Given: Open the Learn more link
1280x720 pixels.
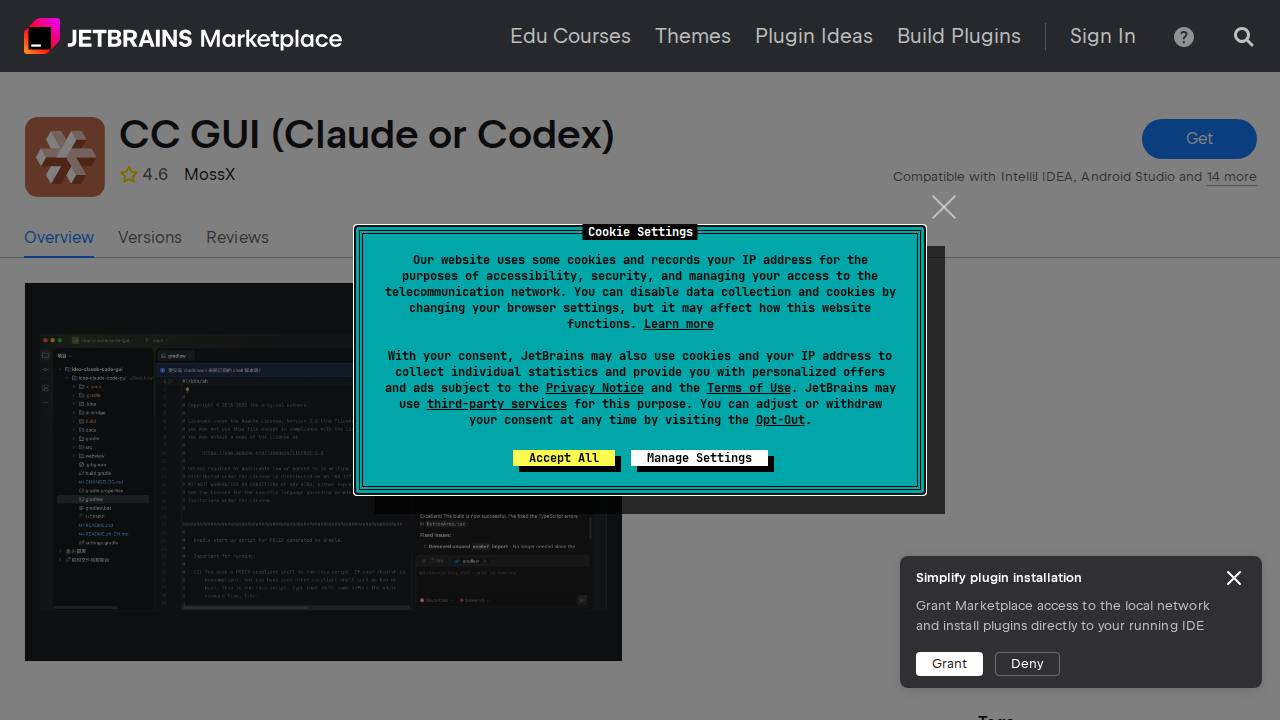Looking at the screenshot, I should 679,324.
